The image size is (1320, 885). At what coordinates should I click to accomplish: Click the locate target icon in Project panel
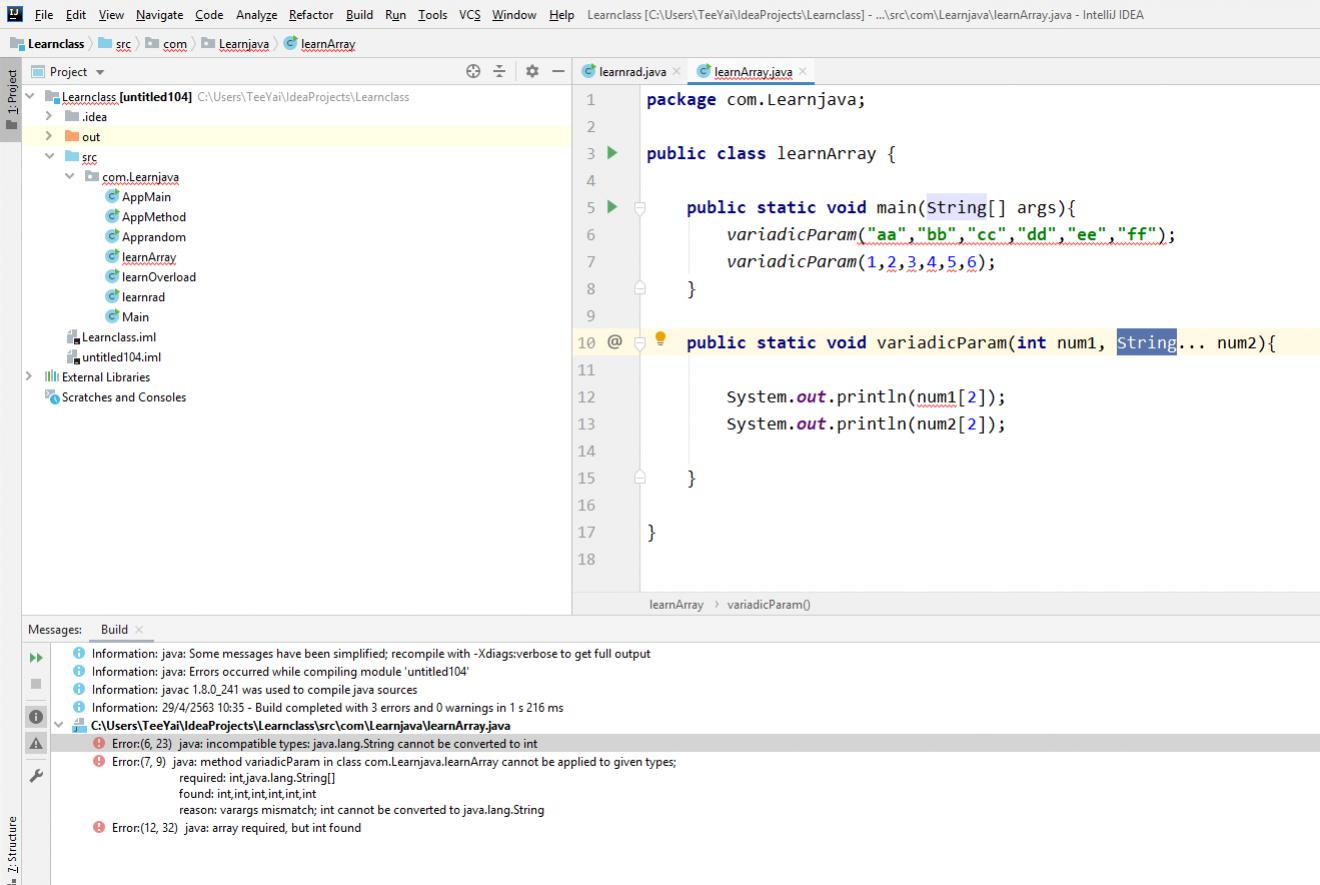point(473,72)
